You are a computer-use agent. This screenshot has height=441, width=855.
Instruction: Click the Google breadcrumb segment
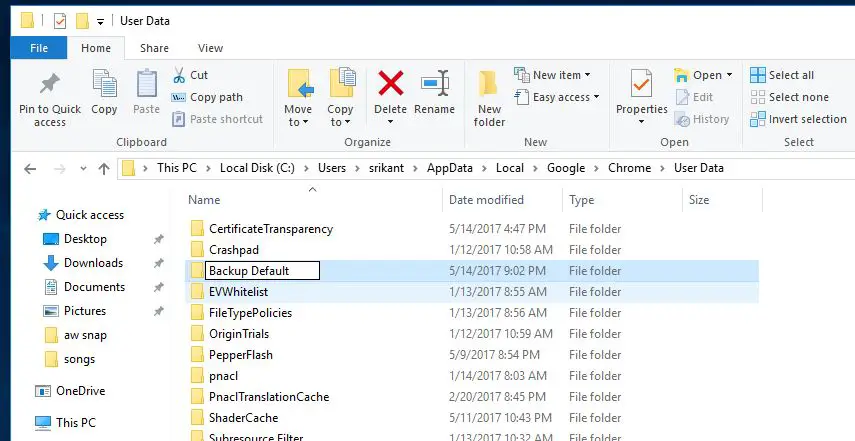pos(565,168)
